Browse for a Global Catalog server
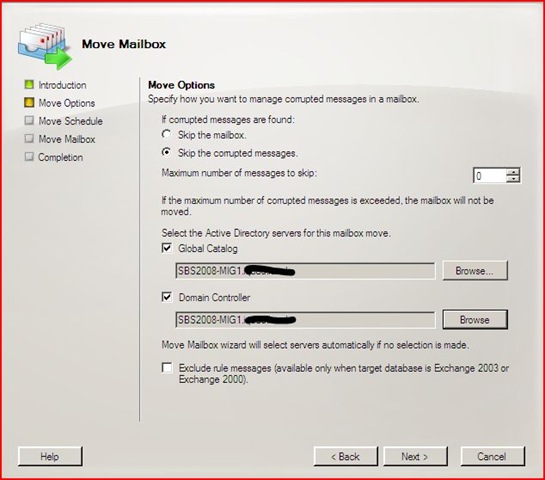This screenshot has width=545, height=480. point(475,271)
